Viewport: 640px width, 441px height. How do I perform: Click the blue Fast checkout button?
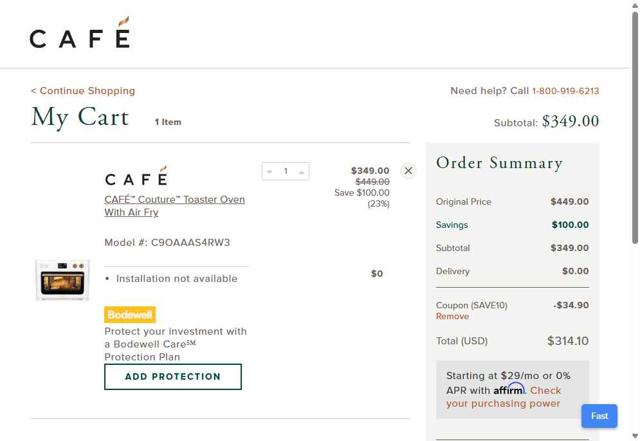point(599,416)
